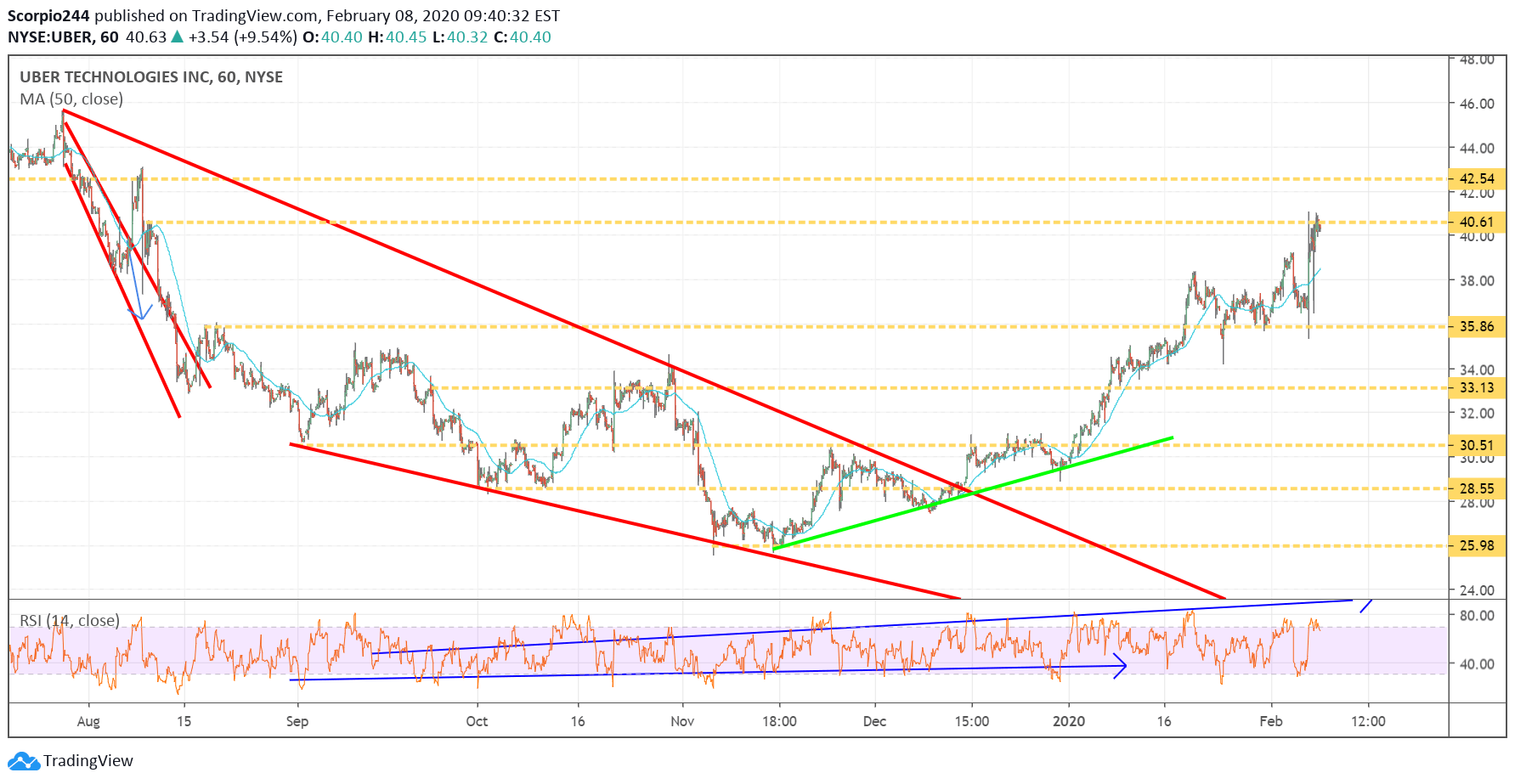Viewport: 1515px width, 784px height.
Task: Click the blue arrowhead on lower RSI trendline
Action: [1121, 665]
